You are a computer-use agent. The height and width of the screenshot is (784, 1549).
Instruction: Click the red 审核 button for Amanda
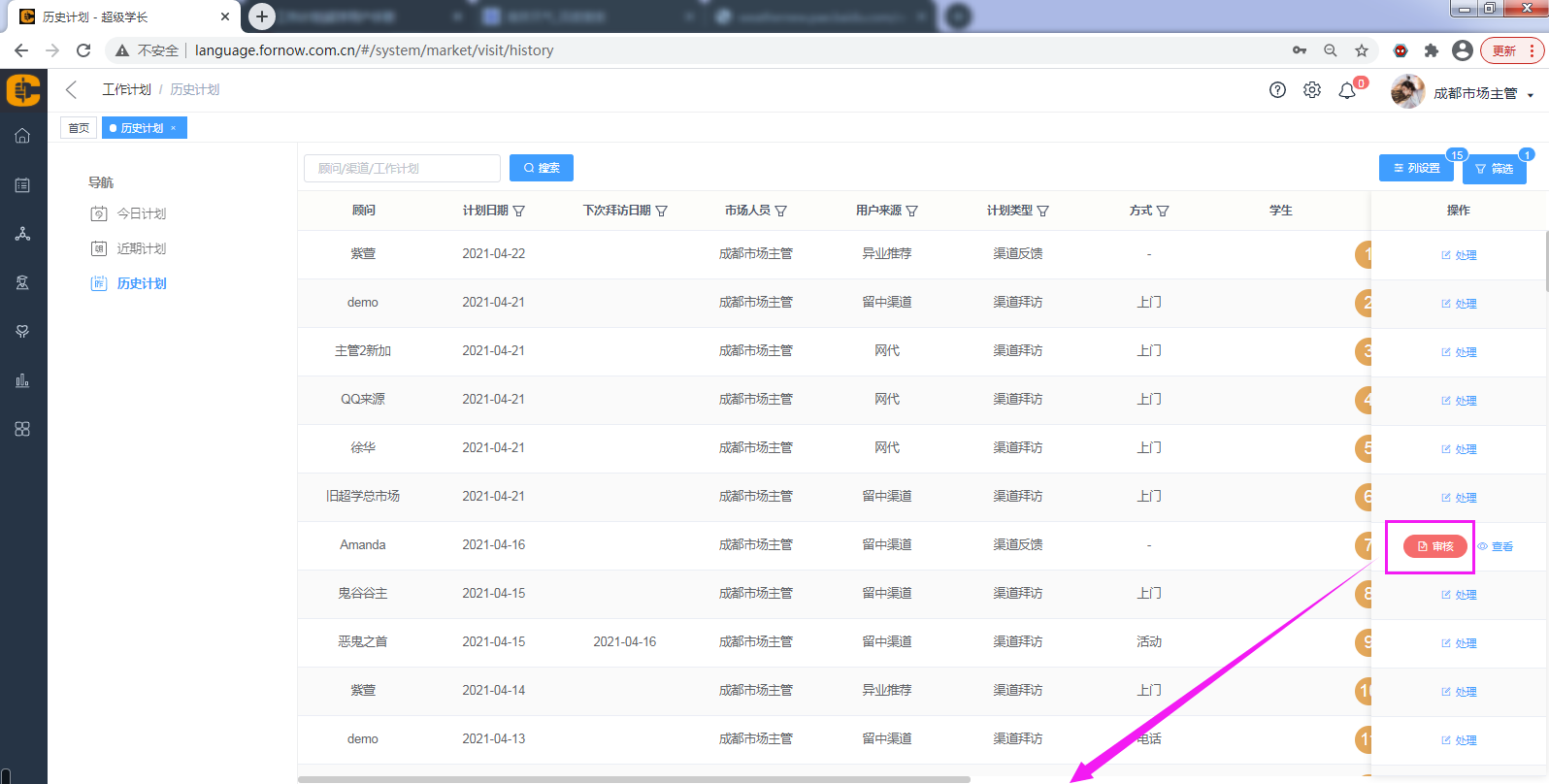coord(1434,546)
